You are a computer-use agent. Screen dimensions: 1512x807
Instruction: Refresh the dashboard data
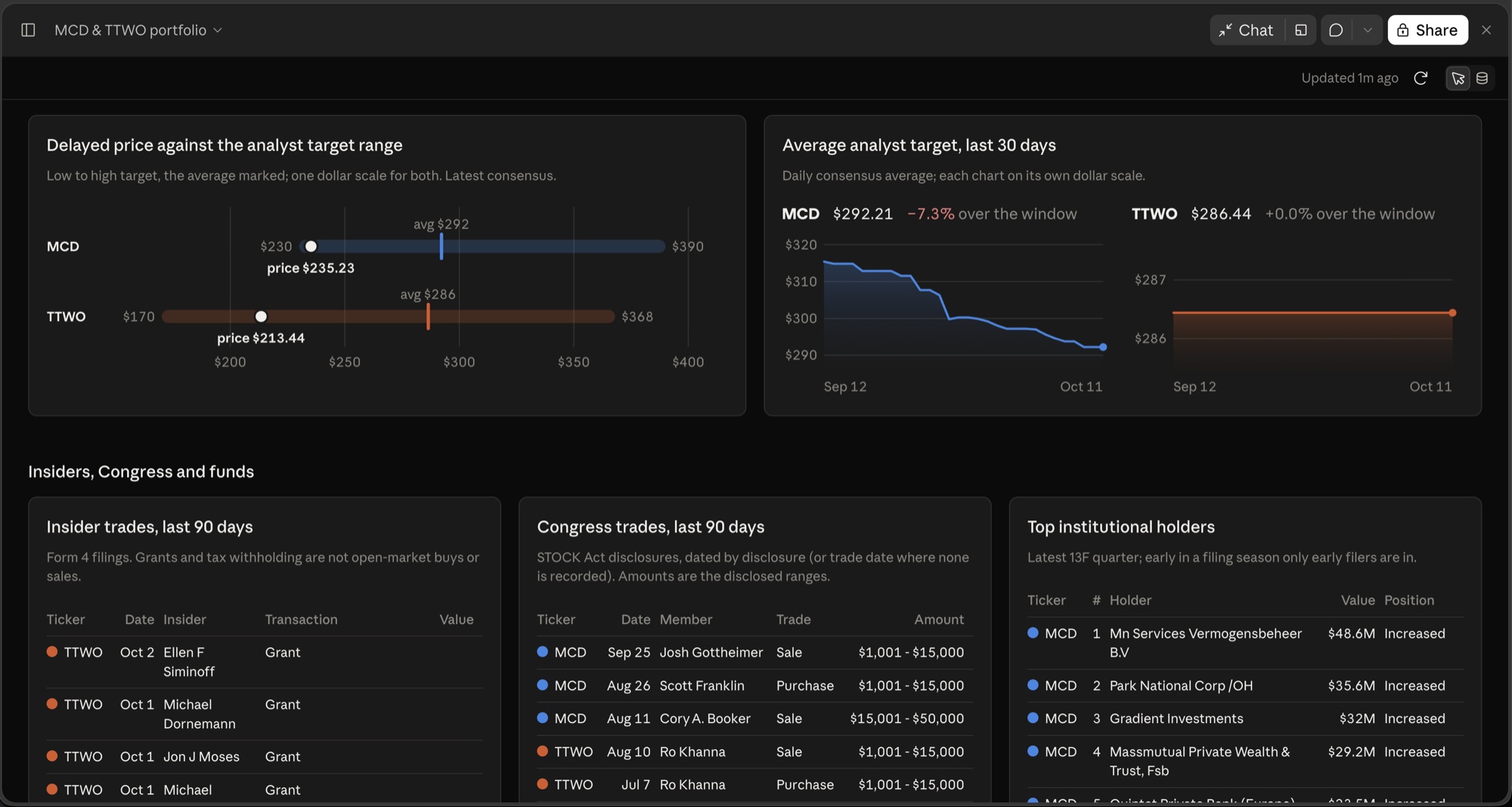pos(1421,78)
